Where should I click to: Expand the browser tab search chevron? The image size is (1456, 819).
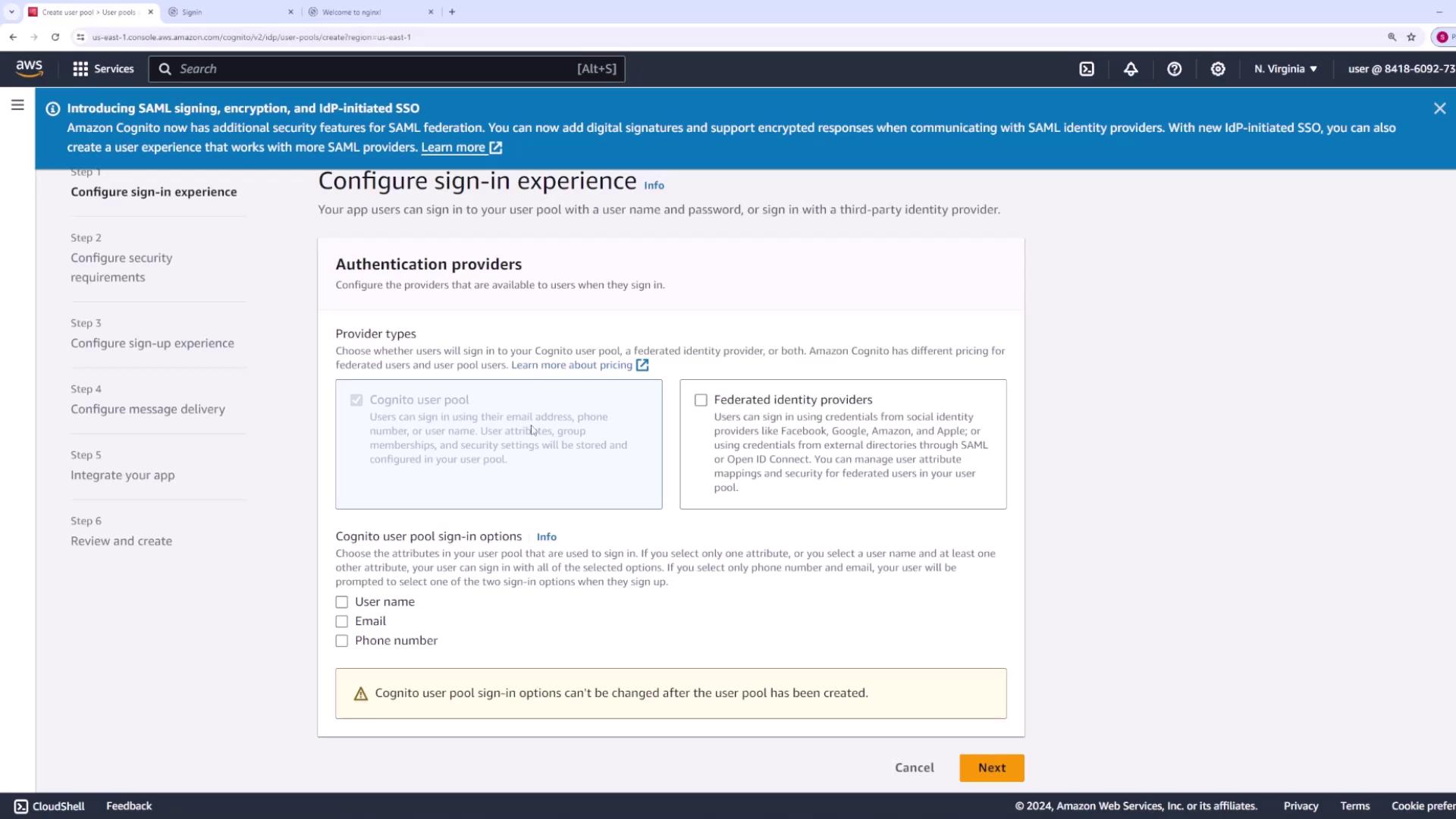[x=11, y=12]
